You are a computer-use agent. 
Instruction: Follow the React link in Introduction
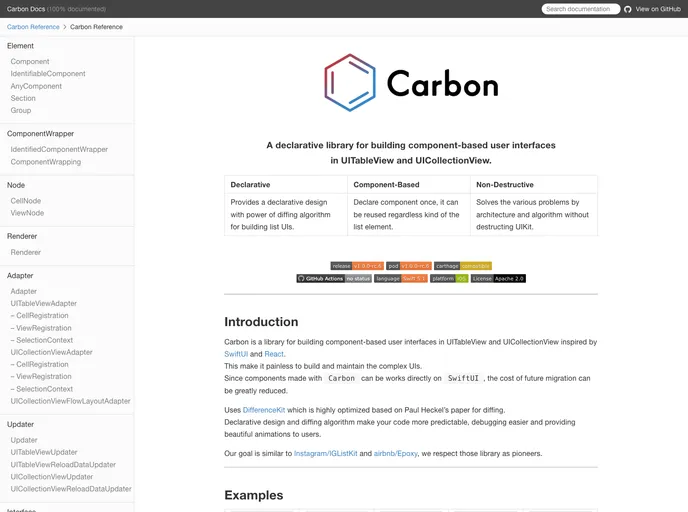(x=274, y=354)
